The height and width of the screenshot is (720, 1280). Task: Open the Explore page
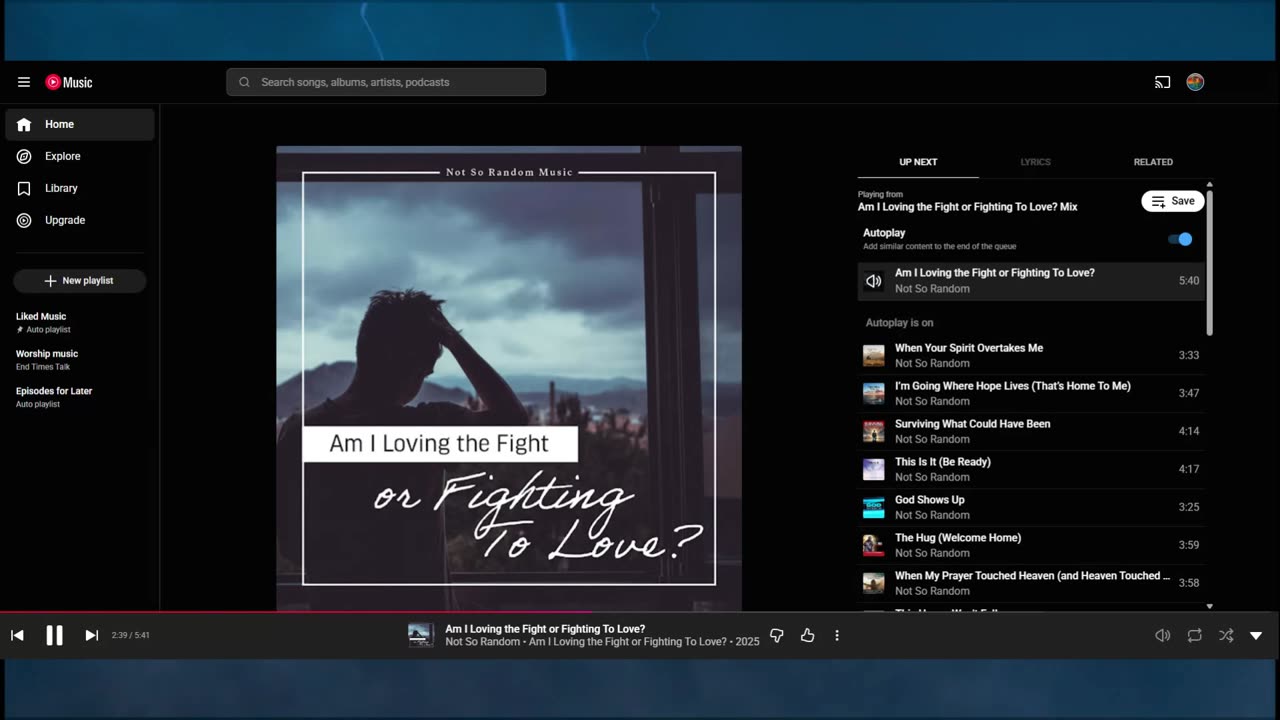point(80,156)
